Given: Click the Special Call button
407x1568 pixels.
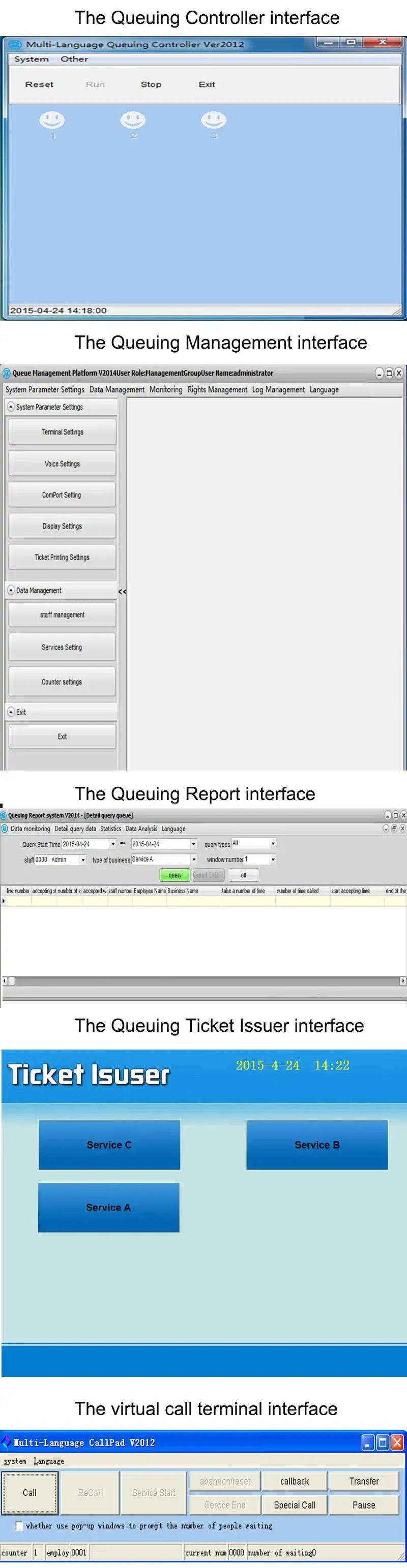Looking at the screenshot, I should click(295, 1504).
